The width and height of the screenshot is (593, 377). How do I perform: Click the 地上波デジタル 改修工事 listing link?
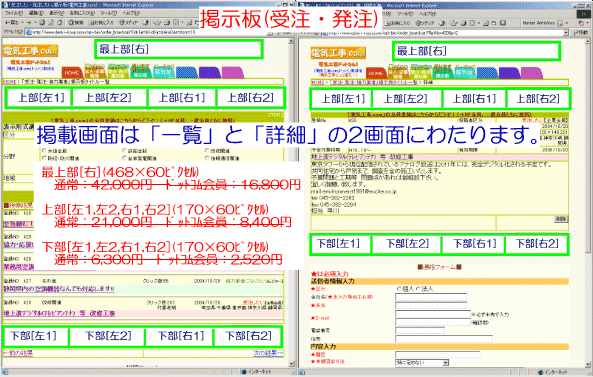coord(59,313)
